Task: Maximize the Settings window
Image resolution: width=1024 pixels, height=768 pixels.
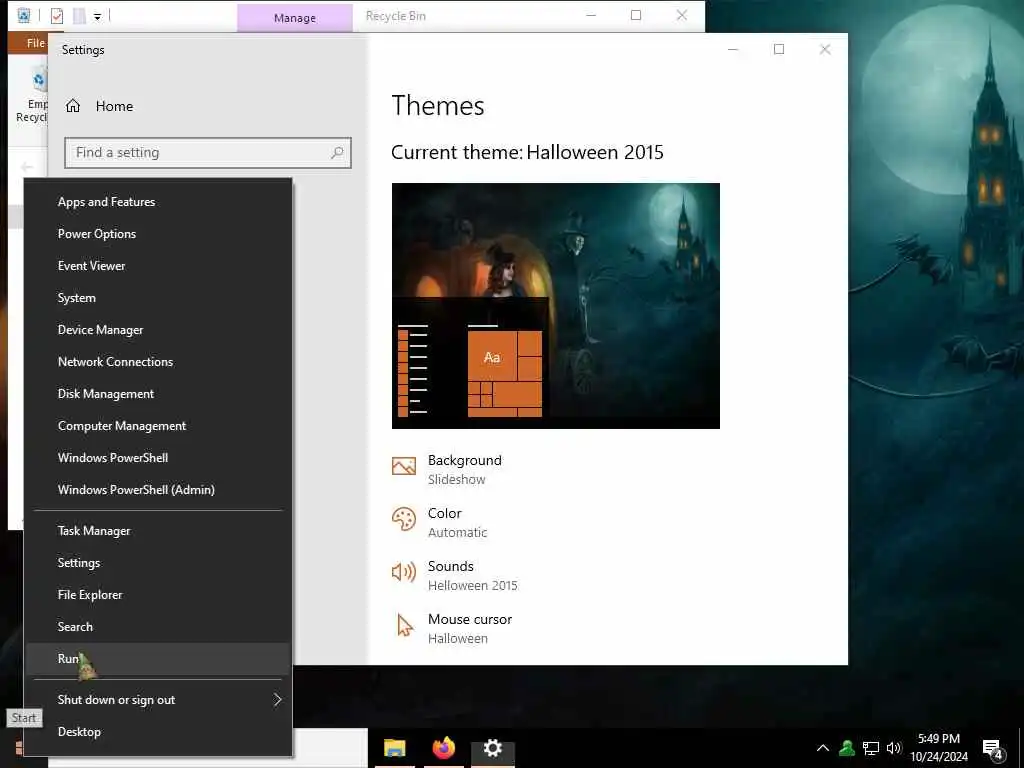Action: click(x=778, y=49)
